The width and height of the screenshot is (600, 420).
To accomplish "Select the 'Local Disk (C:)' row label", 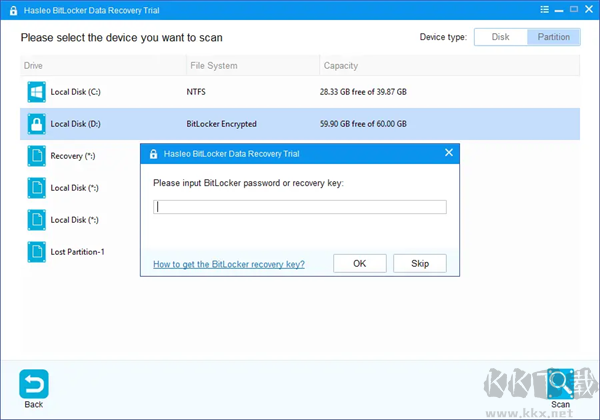I will click(75, 92).
